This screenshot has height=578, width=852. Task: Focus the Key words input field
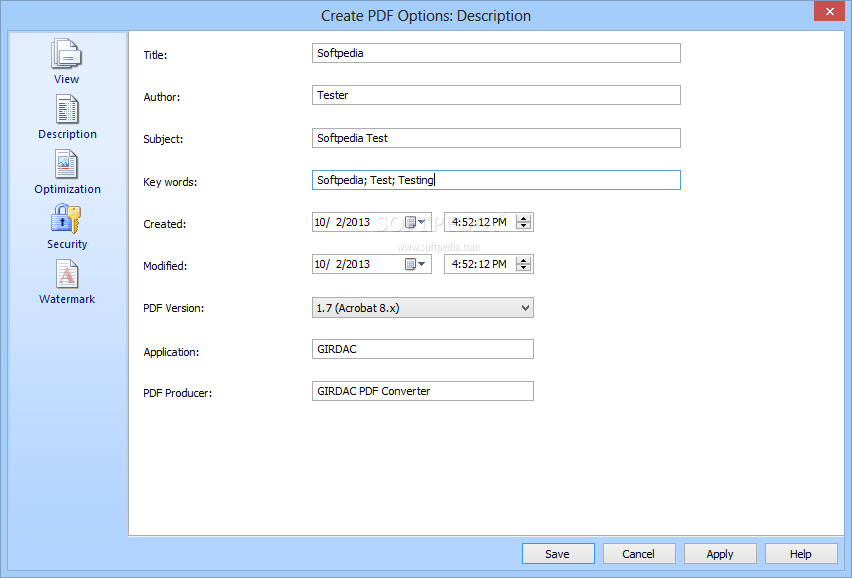[496, 180]
